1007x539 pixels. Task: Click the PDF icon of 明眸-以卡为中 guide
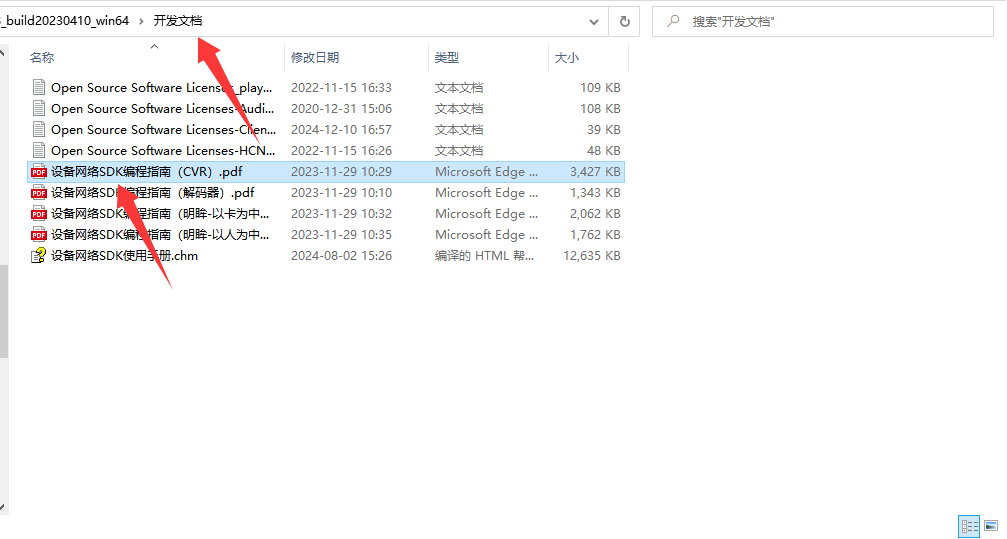click(x=39, y=214)
